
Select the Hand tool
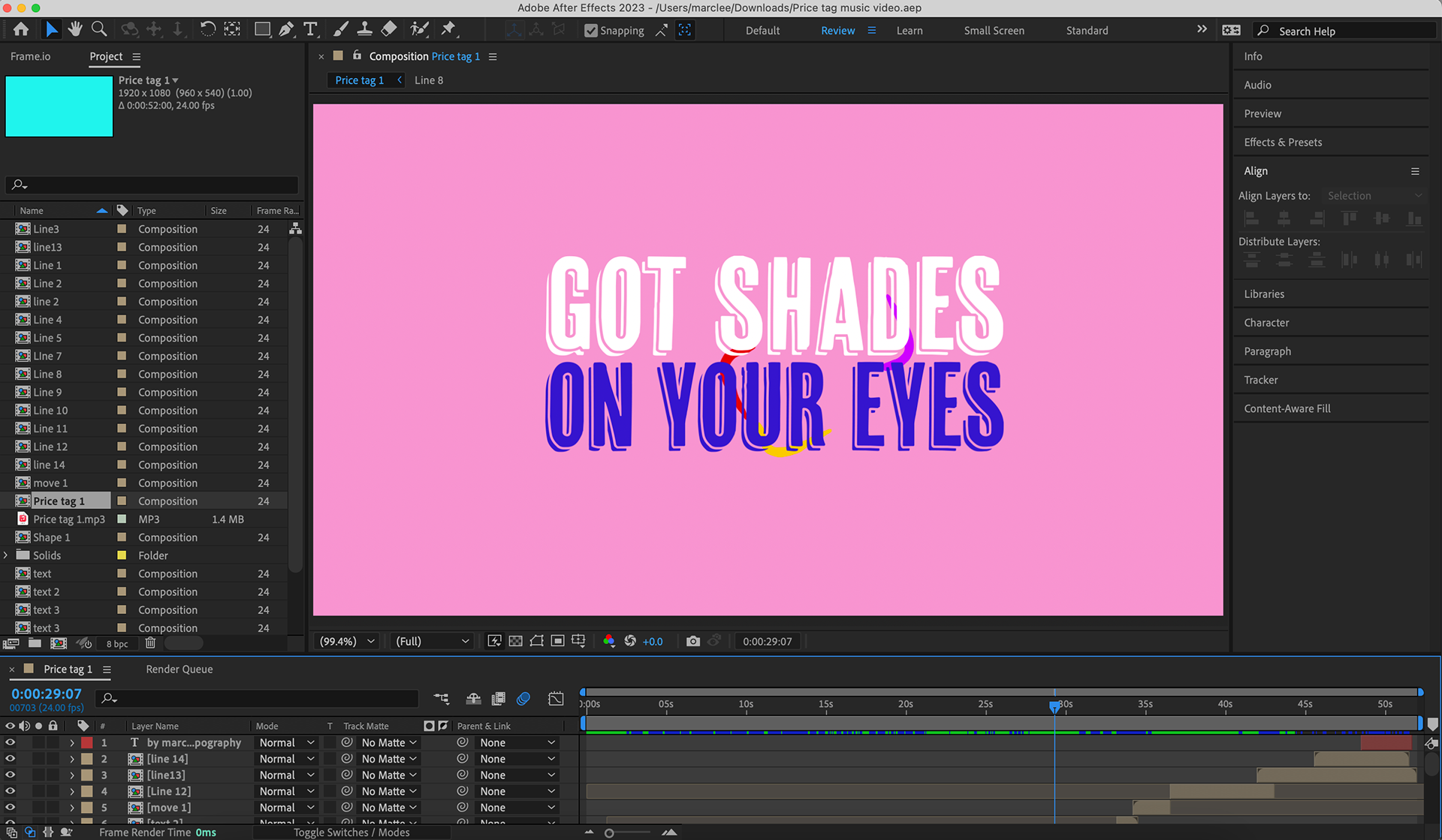click(75, 30)
